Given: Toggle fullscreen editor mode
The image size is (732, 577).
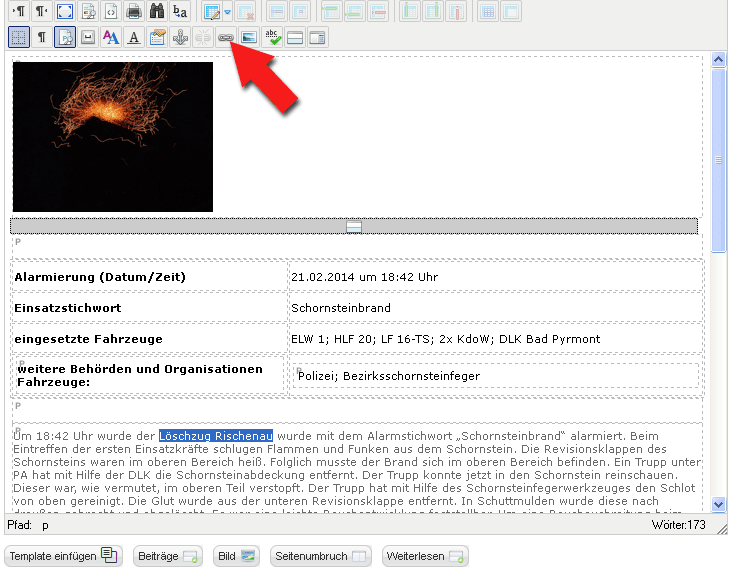Looking at the screenshot, I should pos(65,11).
